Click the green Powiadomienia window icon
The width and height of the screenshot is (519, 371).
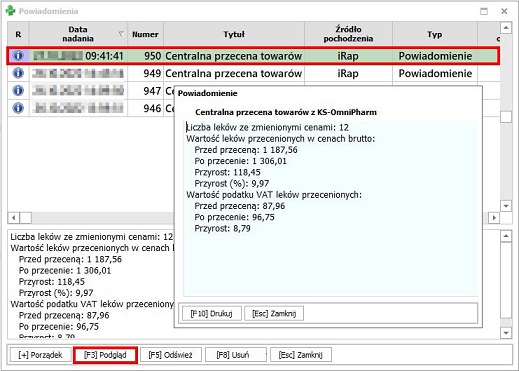tap(10, 11)
